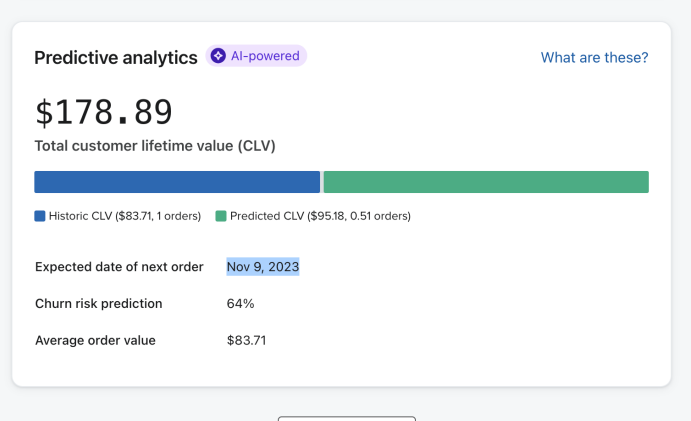The height and width of the screenshot is (421, 691).
Task: Click the green Predicted CLV legend swatch
Action: 221,216
